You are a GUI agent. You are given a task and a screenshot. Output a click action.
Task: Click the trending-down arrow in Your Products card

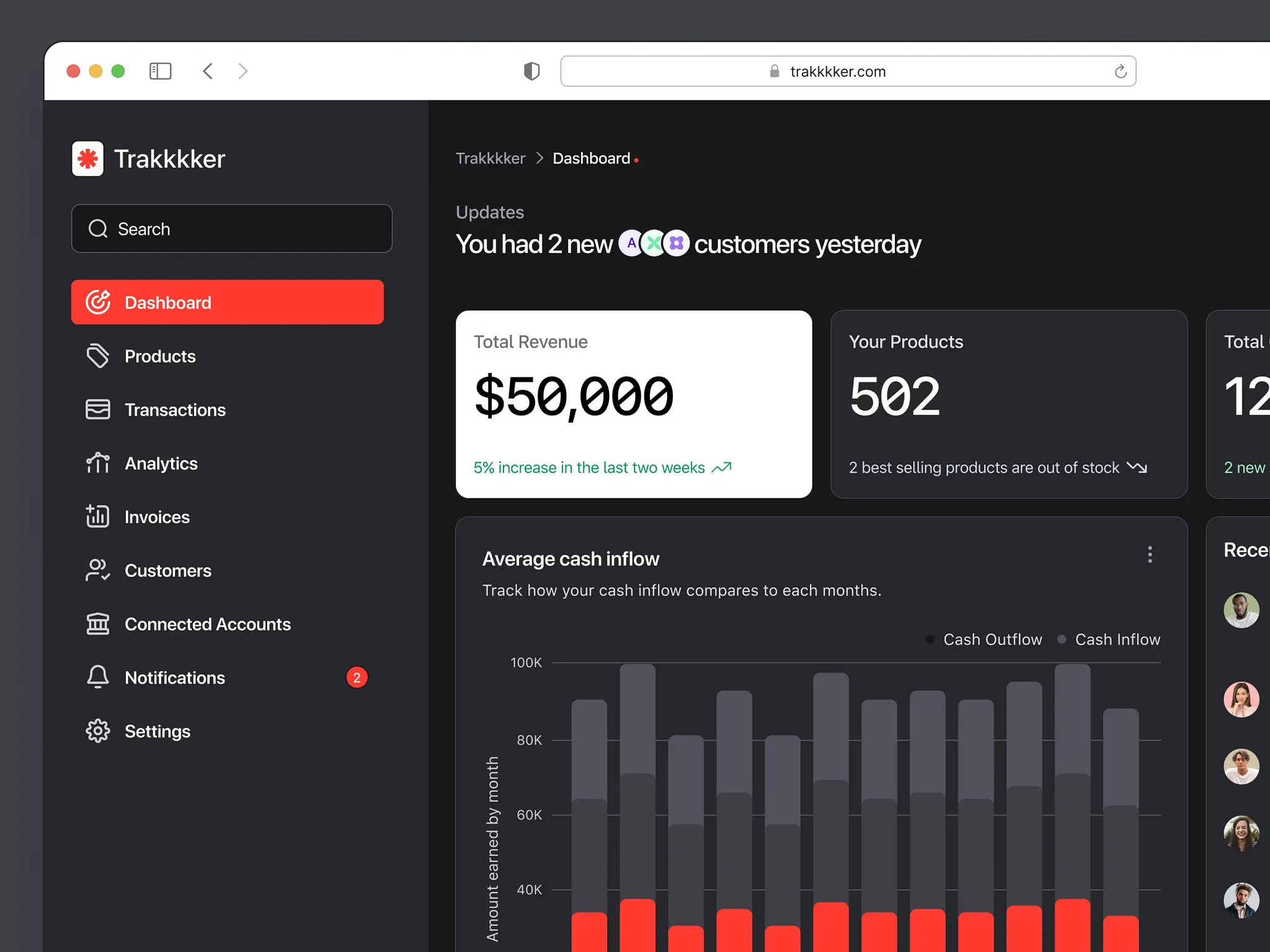click(x=1137, y=467)
